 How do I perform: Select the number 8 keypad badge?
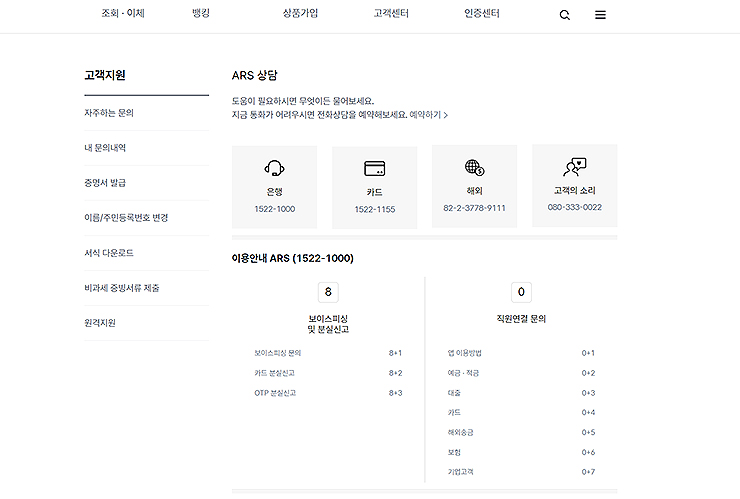[x=328, y=292]
